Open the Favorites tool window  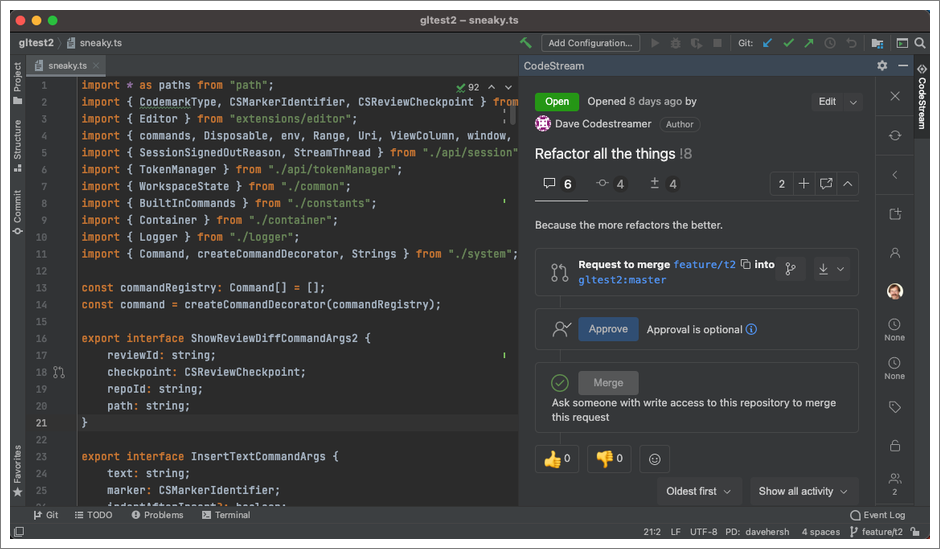[x=17, y=471]
